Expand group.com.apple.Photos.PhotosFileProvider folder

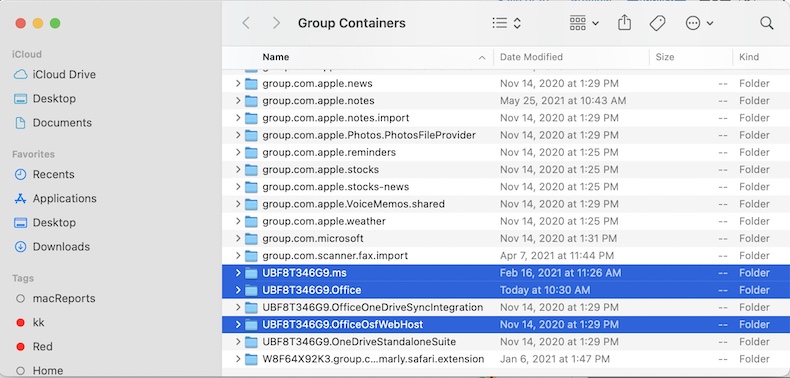coord(238,135)
